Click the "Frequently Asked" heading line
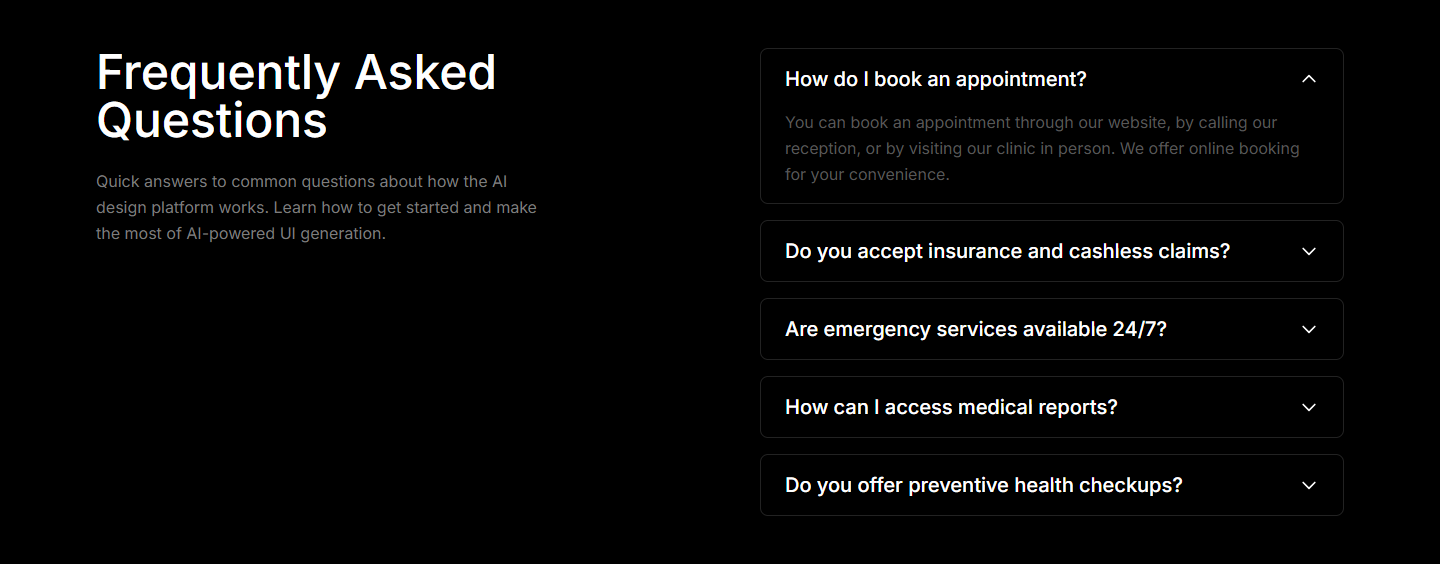This screenshot has height=564, width=1440. pyautogui.click(x=296, y=73)
